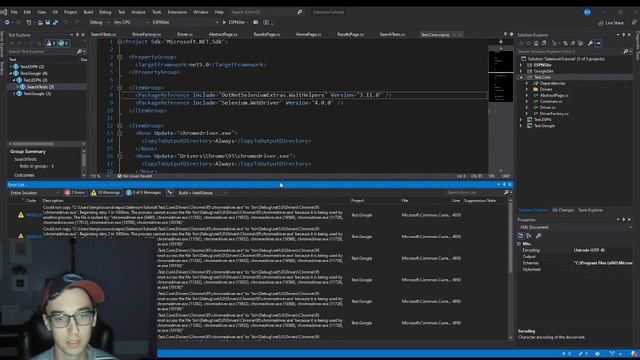Toggle the passed tests filter in Test Explorer
Image resolution: width=640 pixels, height=360 pixels.
(x=63, y=43)
